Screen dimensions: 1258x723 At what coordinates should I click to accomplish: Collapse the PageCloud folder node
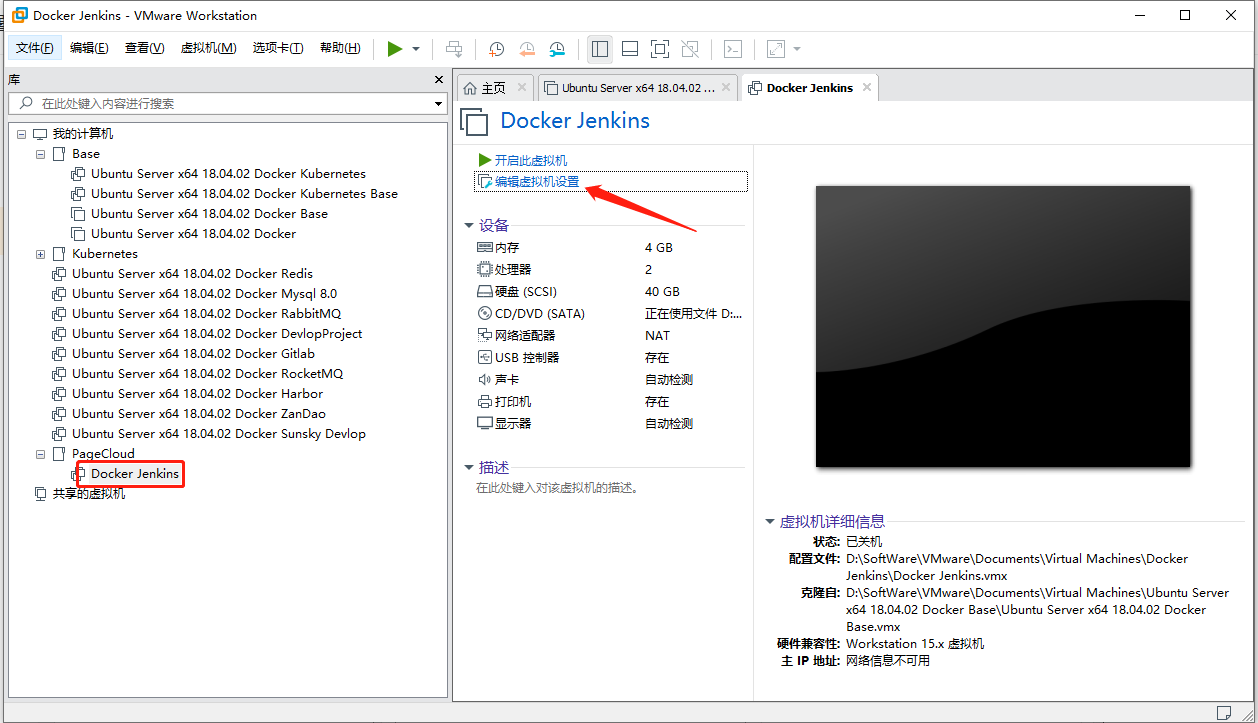[x=40, y=454]
